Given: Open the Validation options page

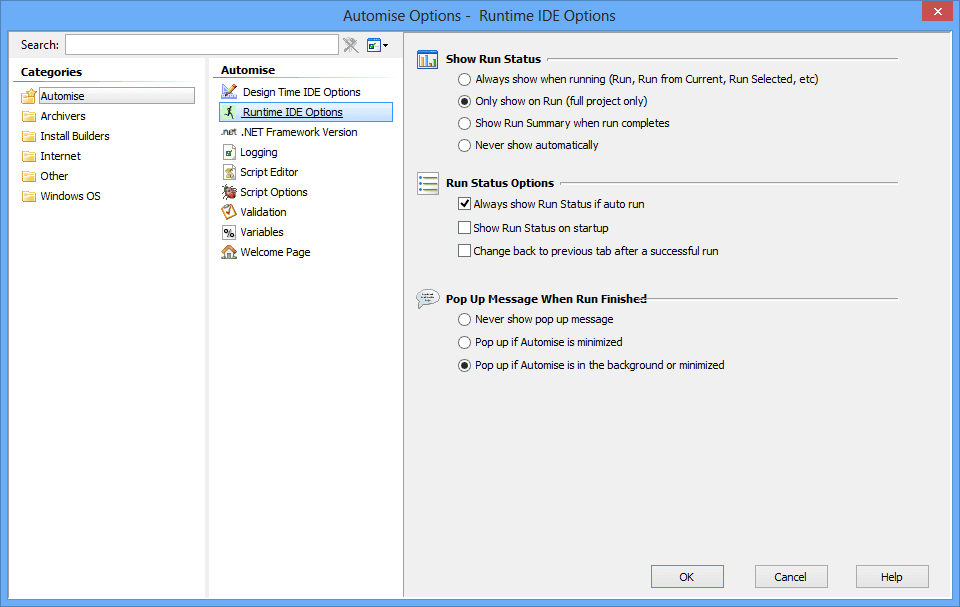Looking at the screenshot, I should point(263,212).
